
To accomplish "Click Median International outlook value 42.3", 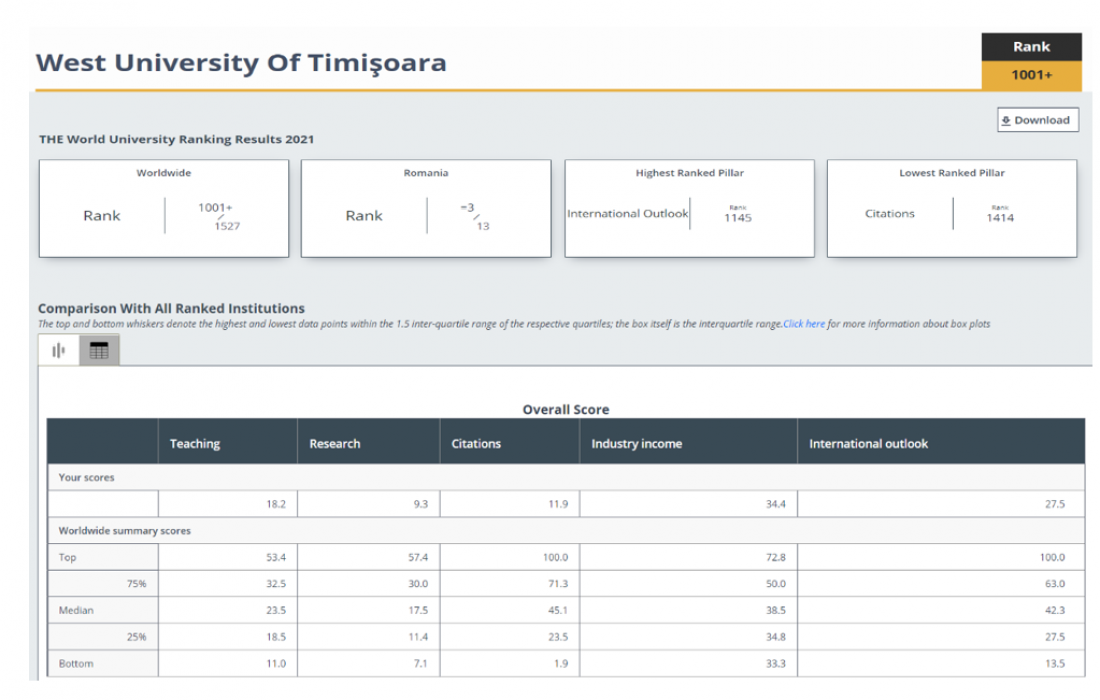I will click(x=1054, y=610).
